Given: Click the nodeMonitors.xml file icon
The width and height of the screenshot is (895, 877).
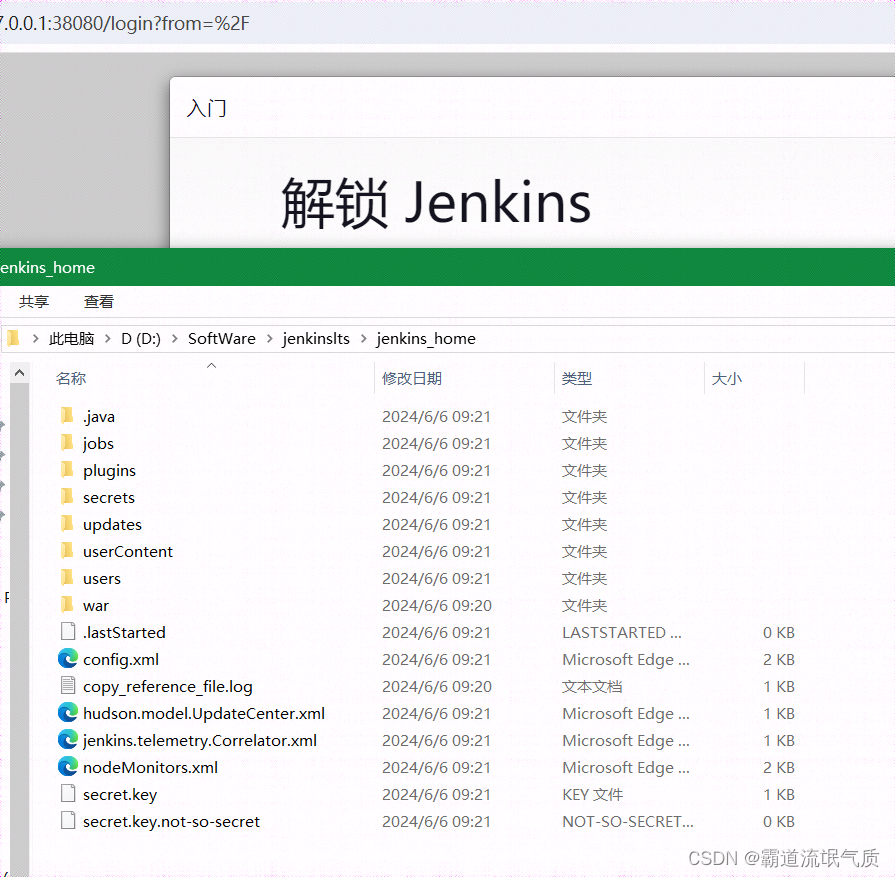Looking at the screenshot, I should click(x=66, y=767).
